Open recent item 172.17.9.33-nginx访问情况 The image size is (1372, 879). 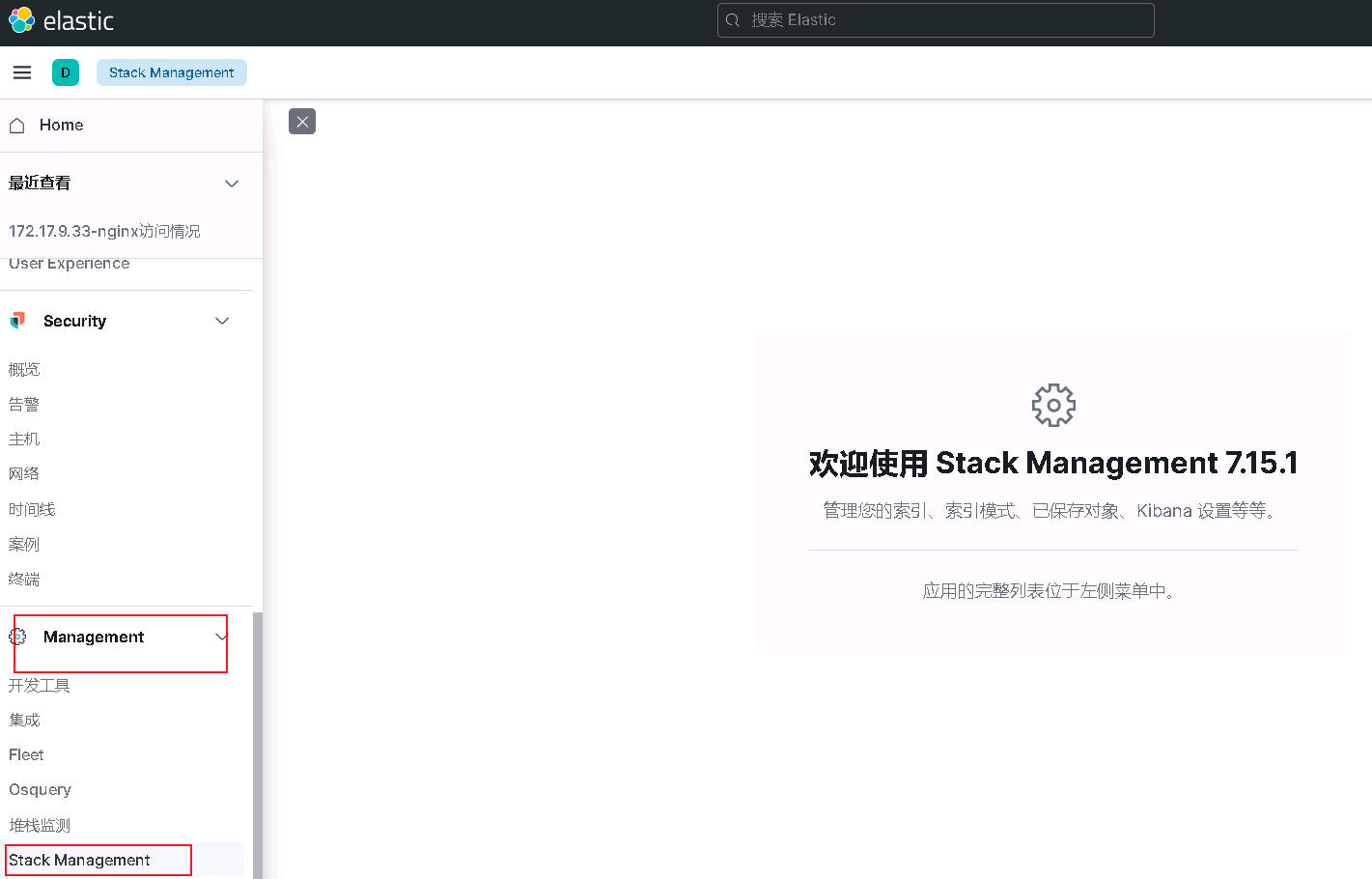104,232
